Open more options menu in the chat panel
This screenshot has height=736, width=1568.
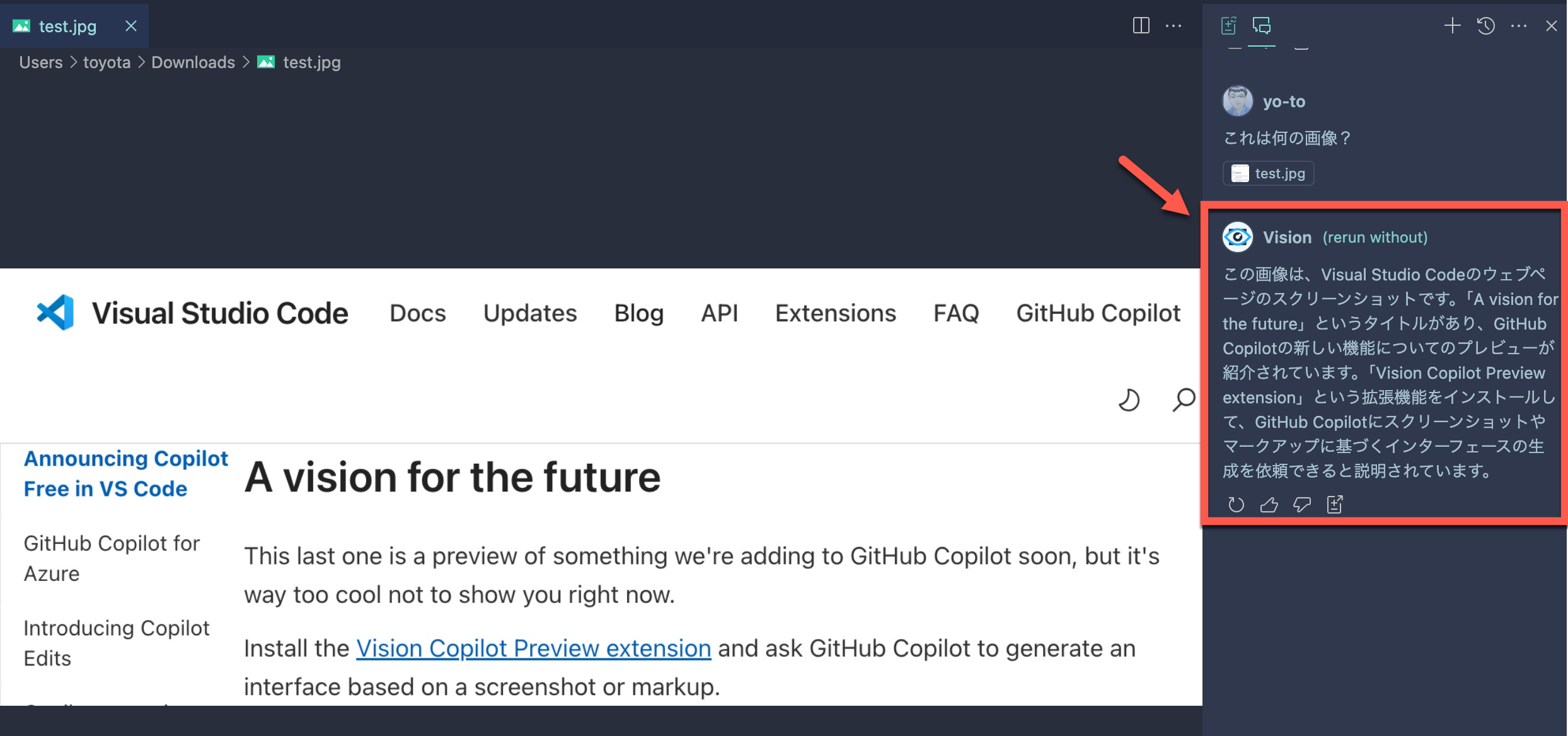1519,26
